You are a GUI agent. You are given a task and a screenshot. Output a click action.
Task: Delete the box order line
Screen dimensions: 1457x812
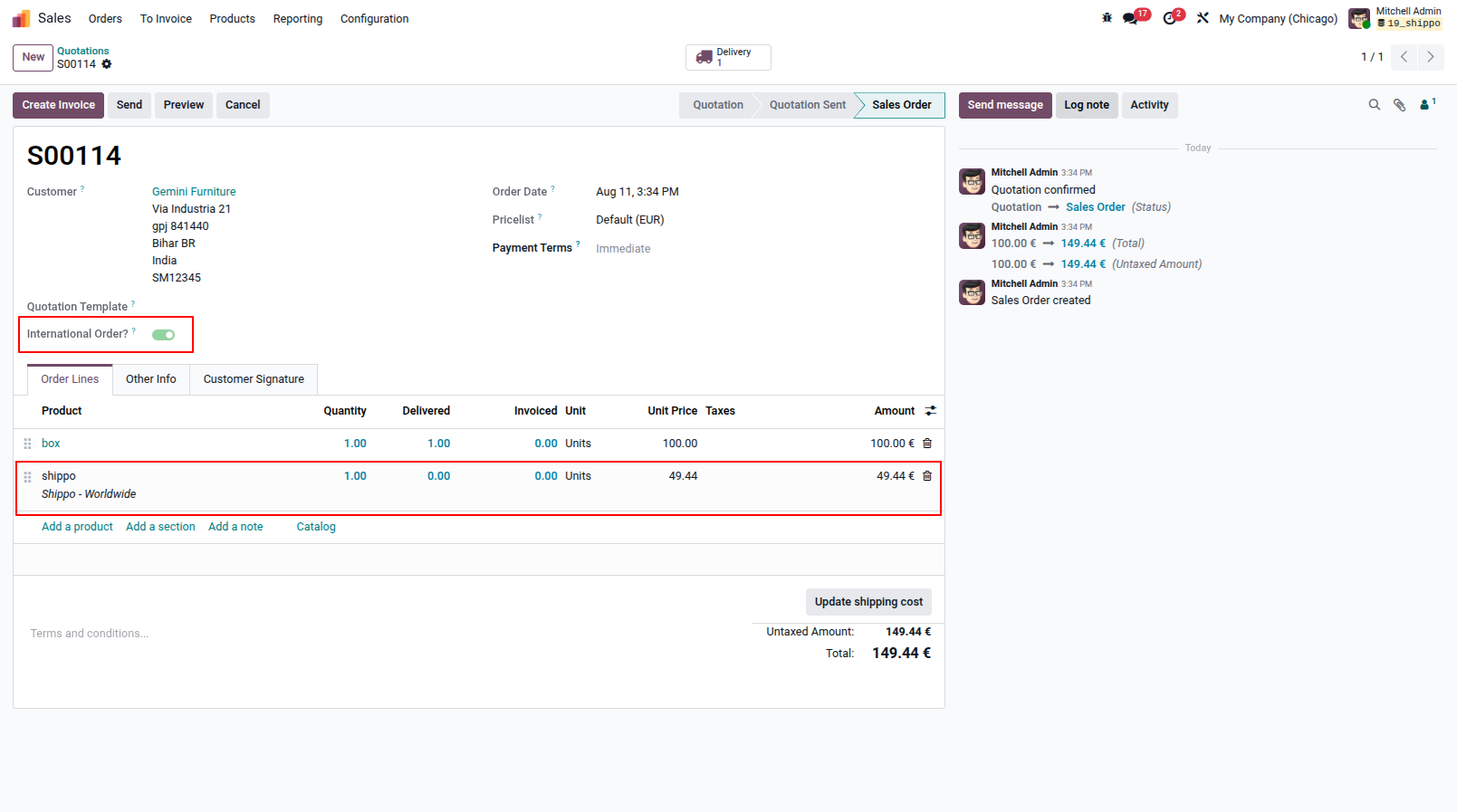tap(927, 444)
